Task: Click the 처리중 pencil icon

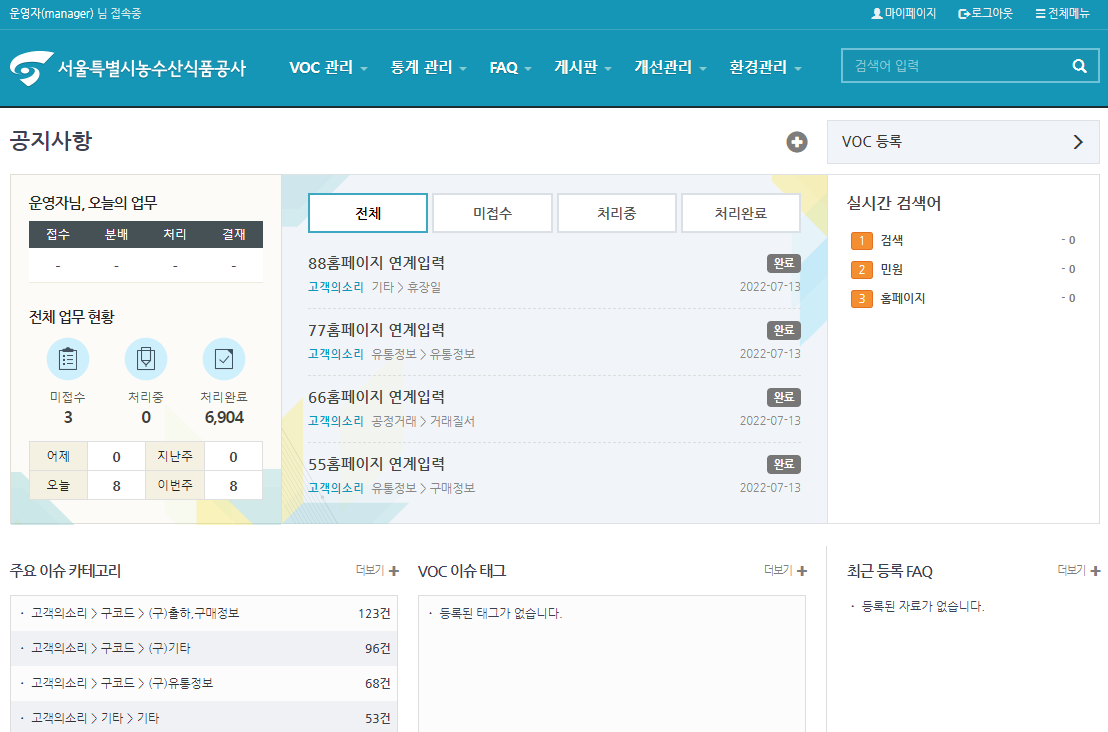Action: 146,359
